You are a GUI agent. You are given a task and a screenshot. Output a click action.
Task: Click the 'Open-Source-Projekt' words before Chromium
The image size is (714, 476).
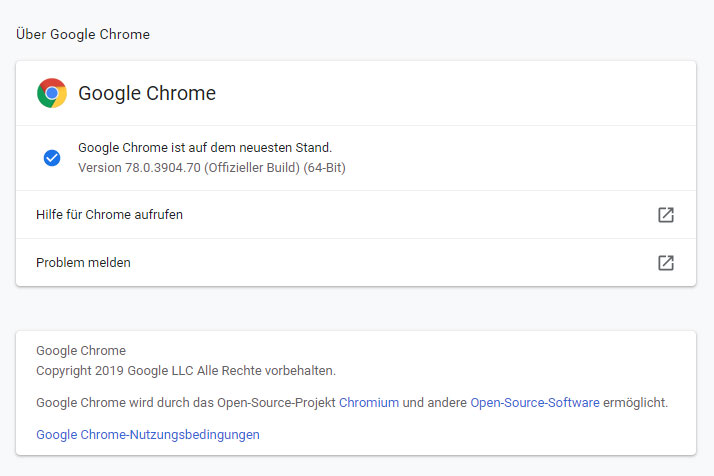click(276, 403)
